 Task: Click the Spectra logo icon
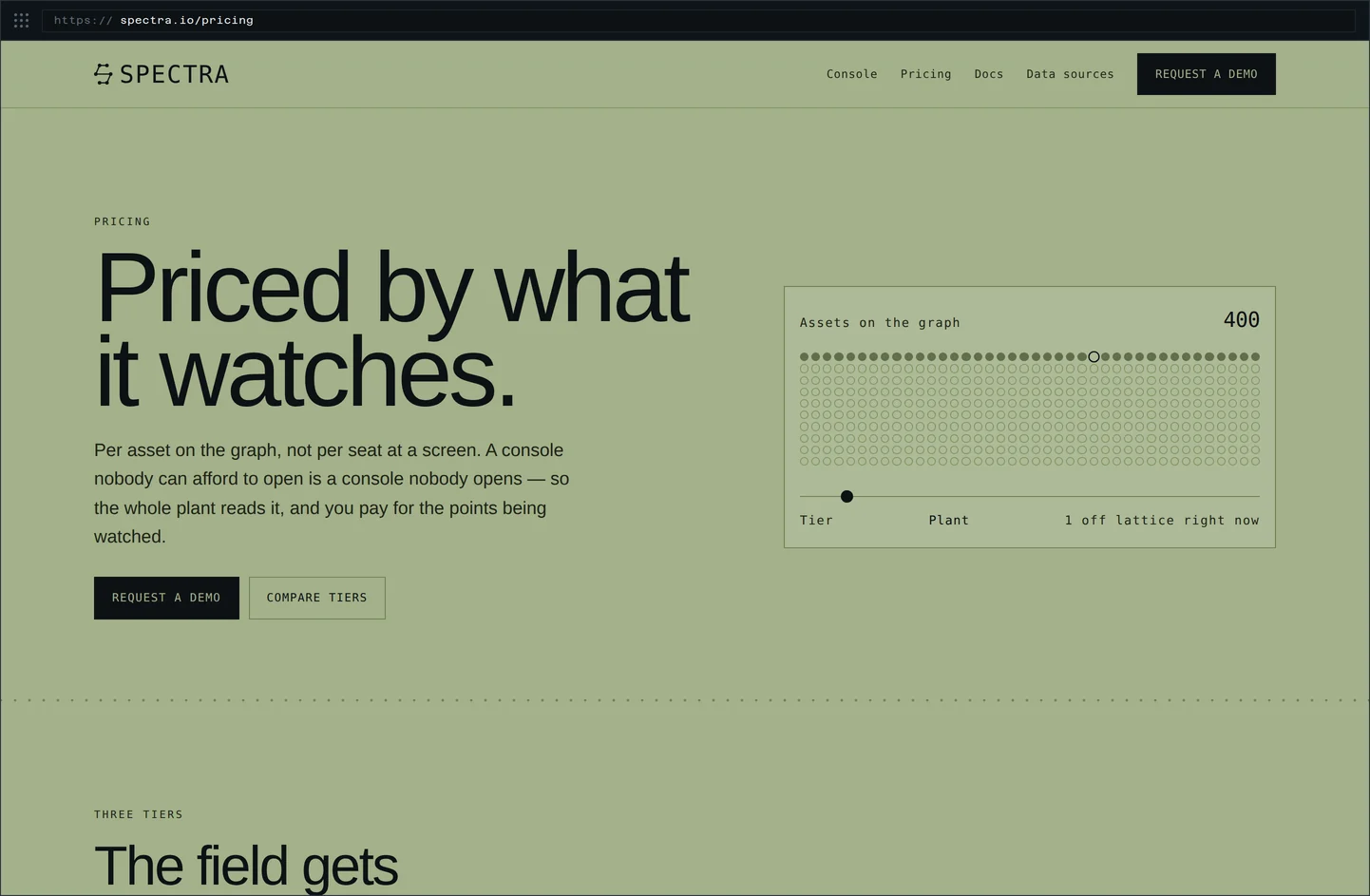(104, 74)
